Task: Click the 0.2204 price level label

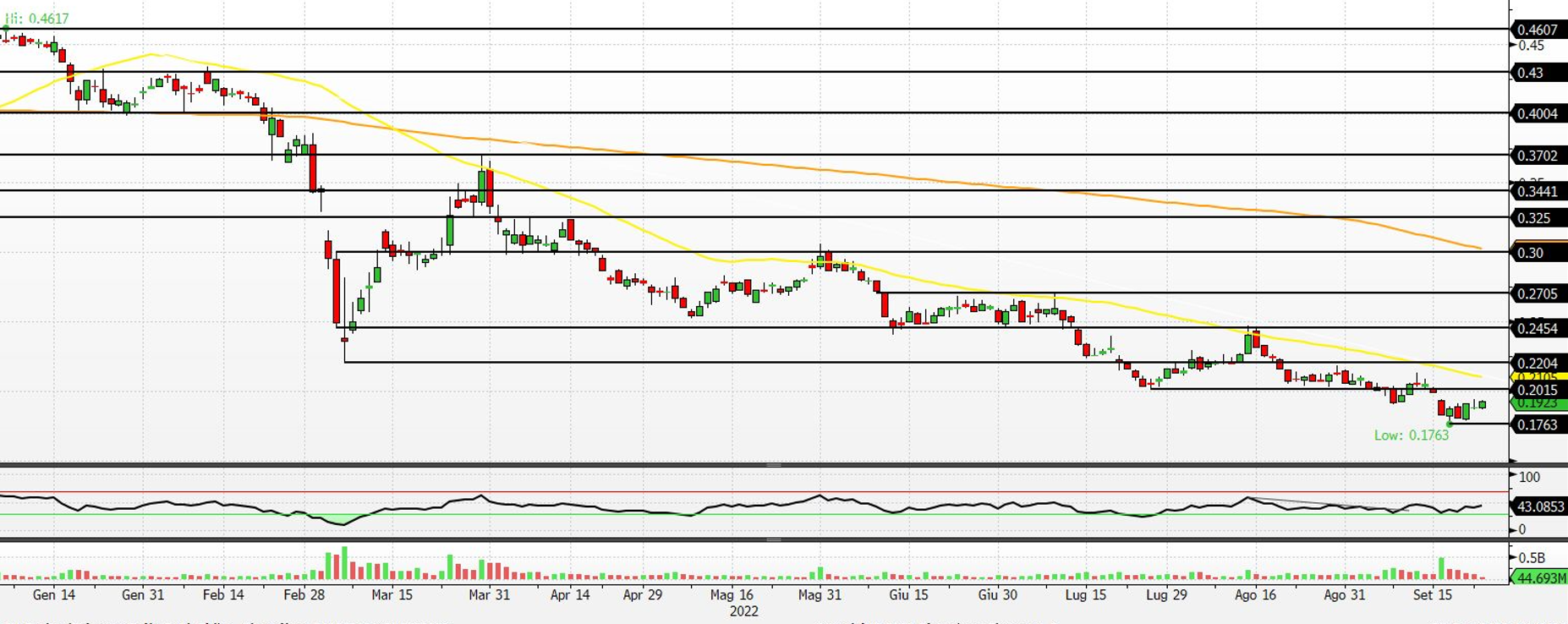Action: pyautogui.click(x=1538, y=364)
